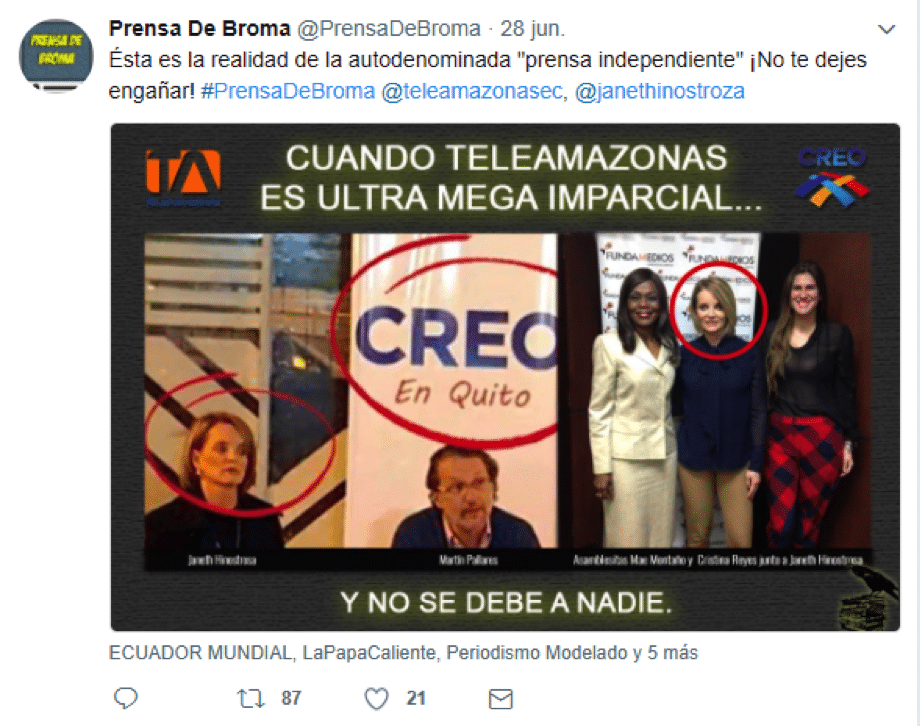Open the @teleamazonasec mention
Screen dimensions: 921x727
(472, 91)
